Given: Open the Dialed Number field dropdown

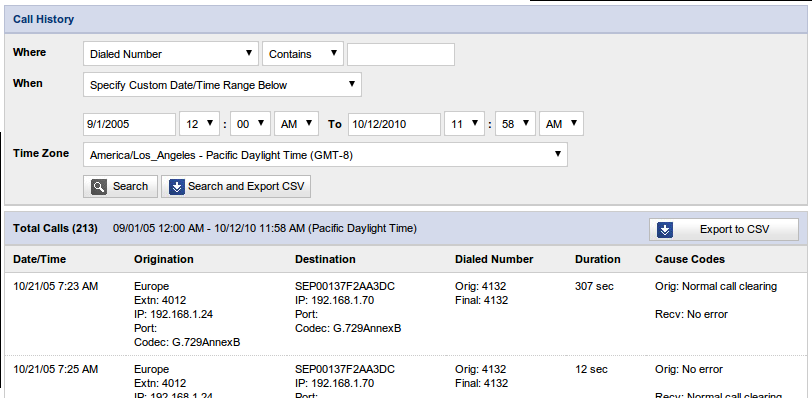Looking at the screenshot, I should click(171, 54).
